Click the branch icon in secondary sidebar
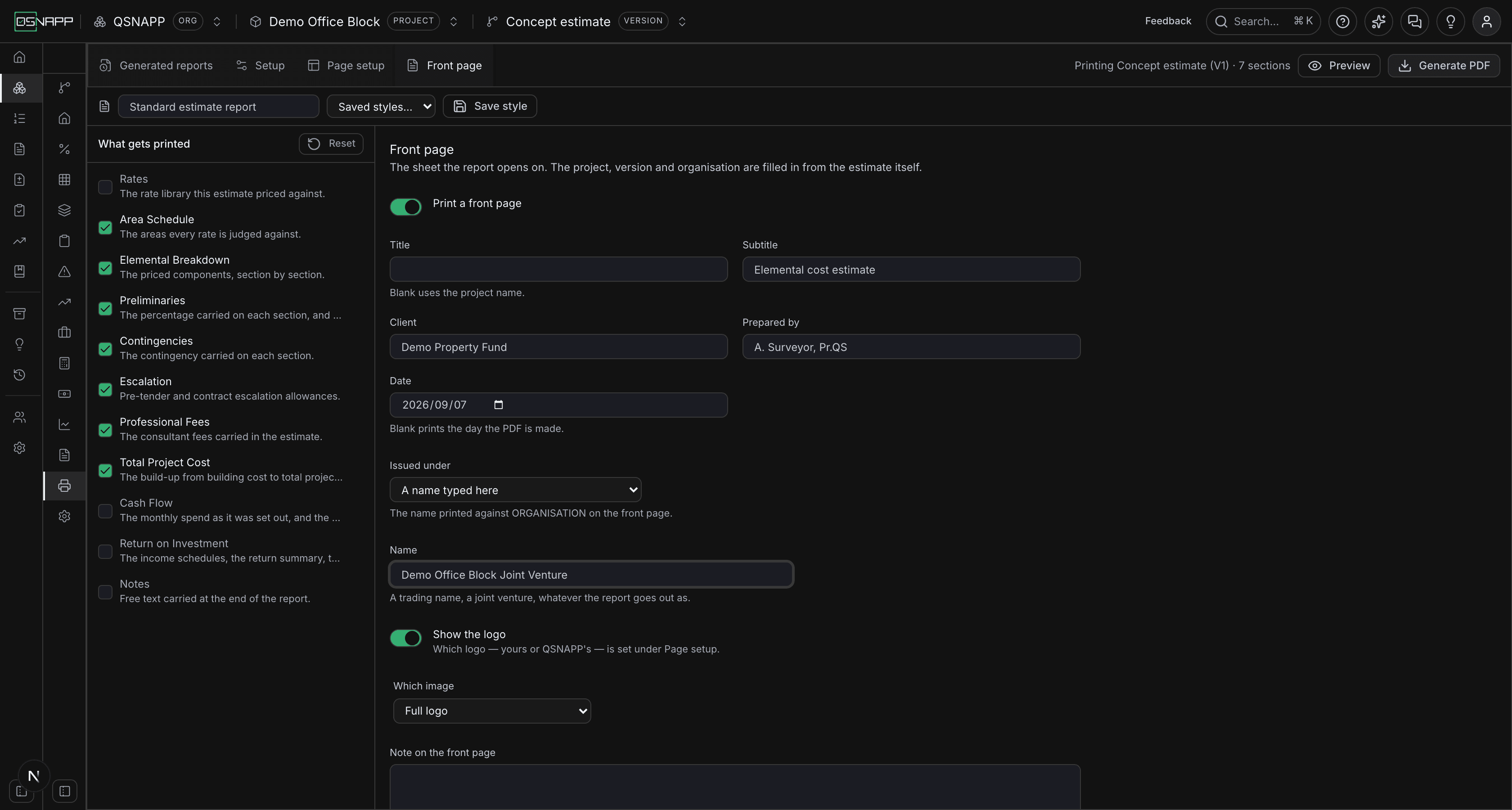 point(64,87)
